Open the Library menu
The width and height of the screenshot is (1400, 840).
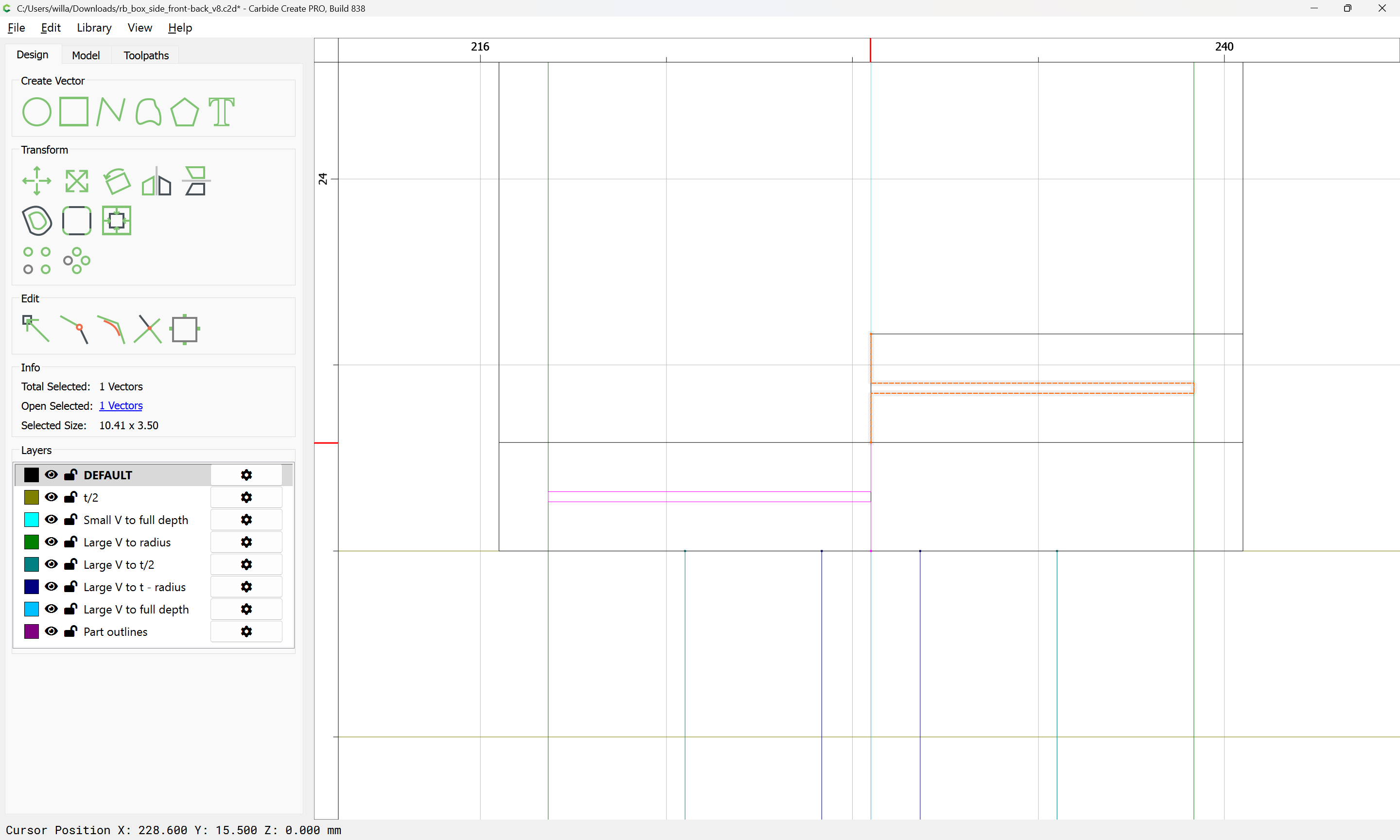(94, 28)
